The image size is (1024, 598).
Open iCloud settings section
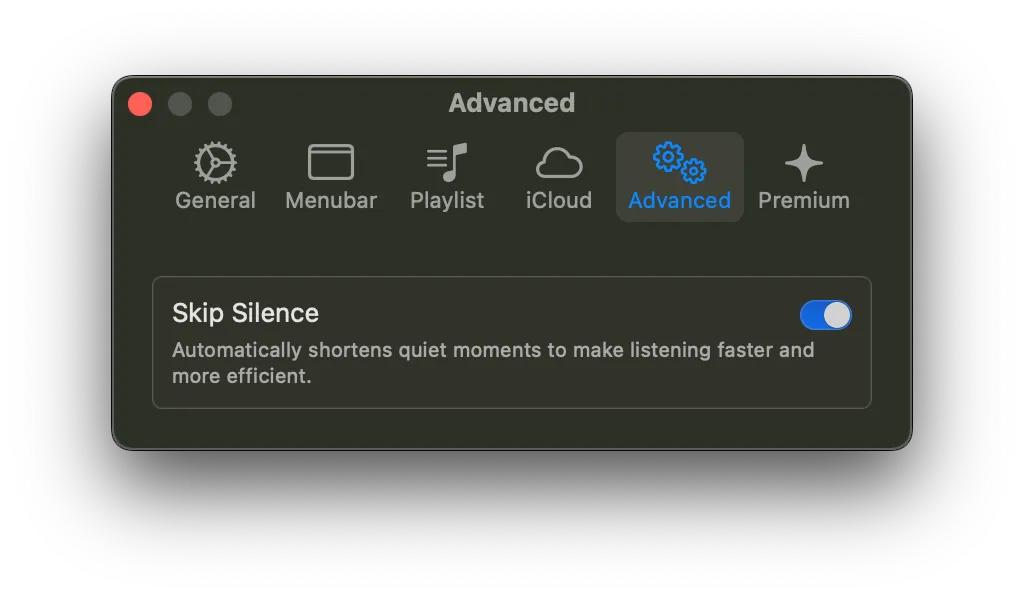click(x=558, y=200)
